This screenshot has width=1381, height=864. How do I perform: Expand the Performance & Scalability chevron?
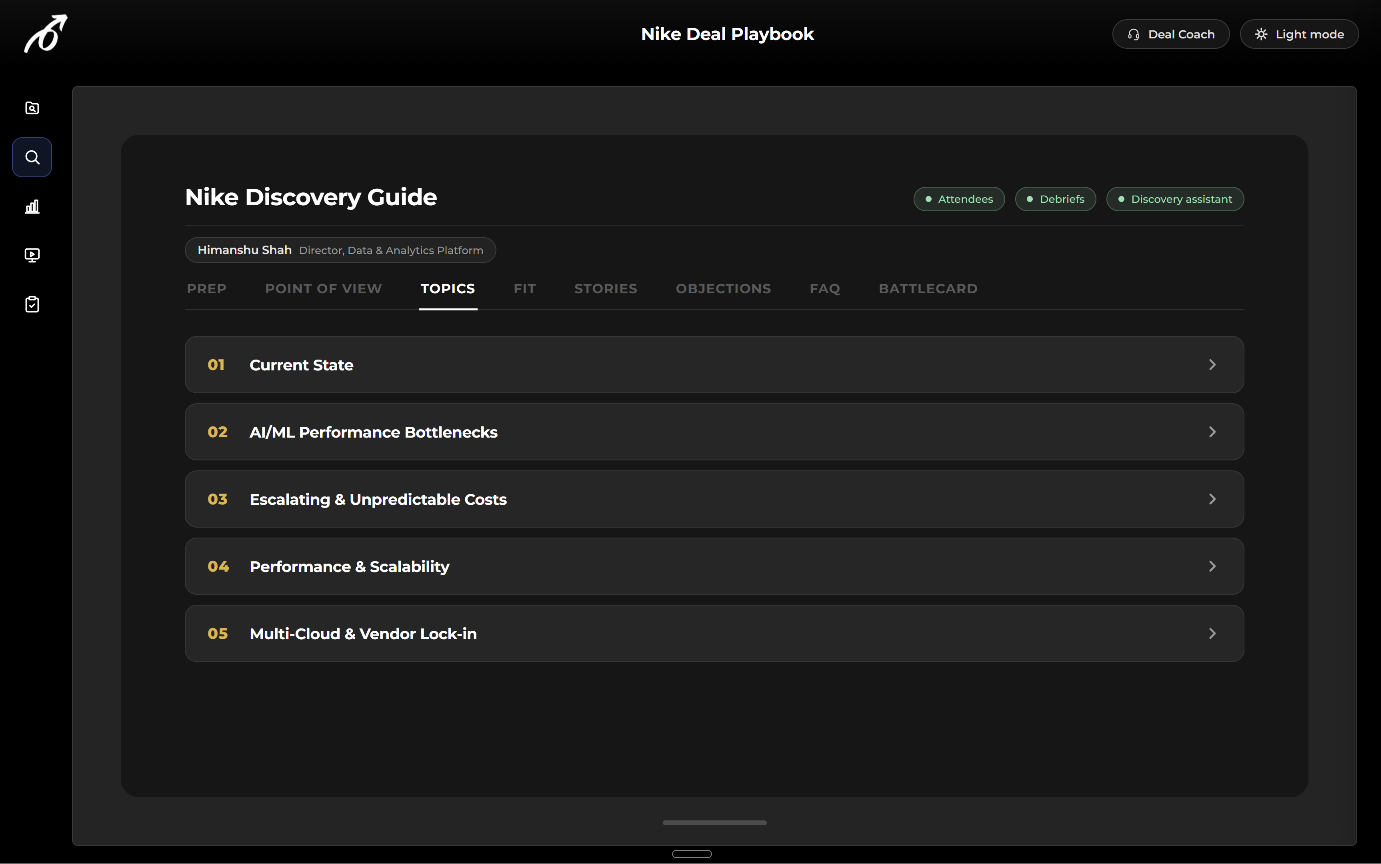1212,566
